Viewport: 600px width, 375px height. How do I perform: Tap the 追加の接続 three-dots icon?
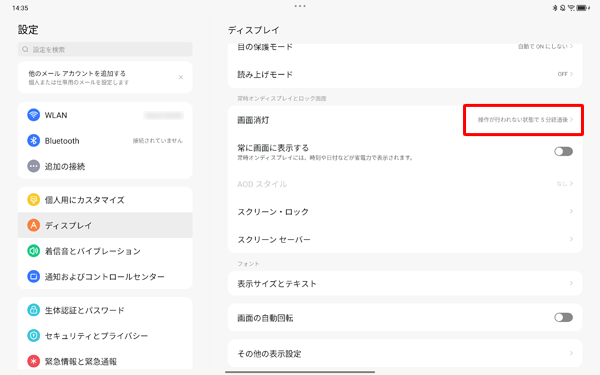coord(33,166)
